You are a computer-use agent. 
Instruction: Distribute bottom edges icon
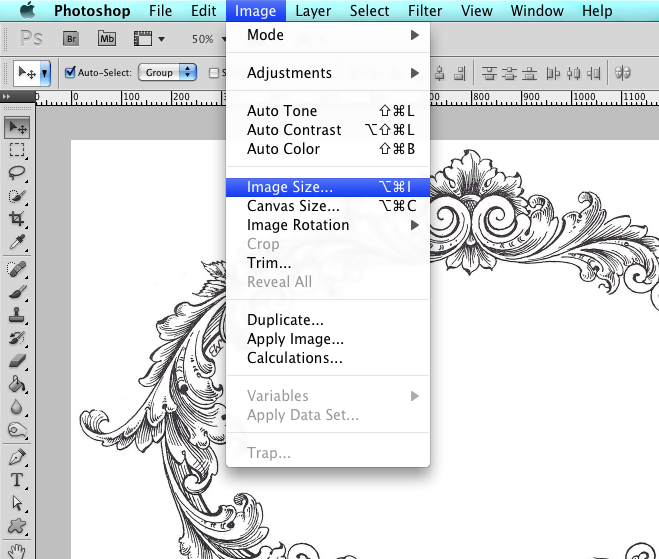coord(530,73)
